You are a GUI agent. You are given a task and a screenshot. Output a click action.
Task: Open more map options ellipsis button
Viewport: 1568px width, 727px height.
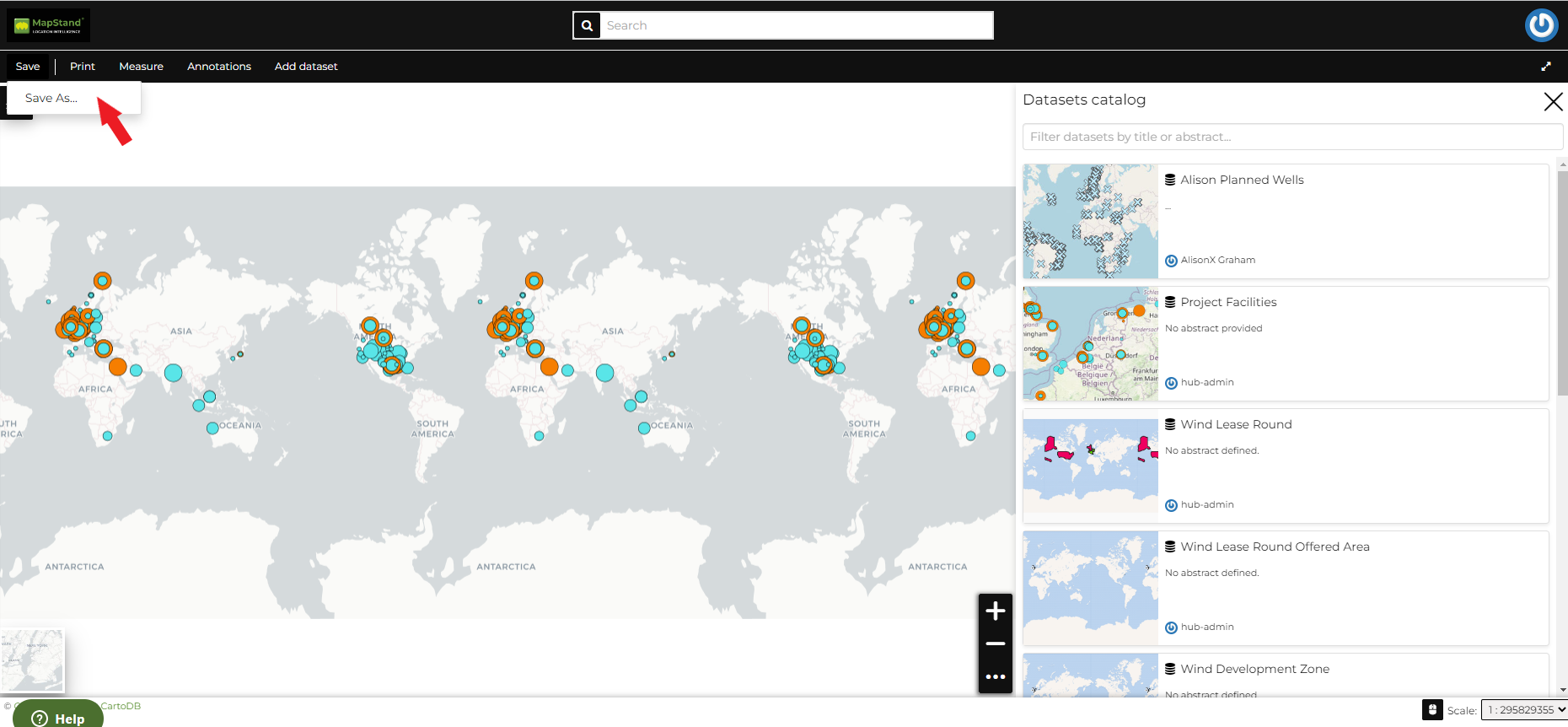(x=995, y=676)
